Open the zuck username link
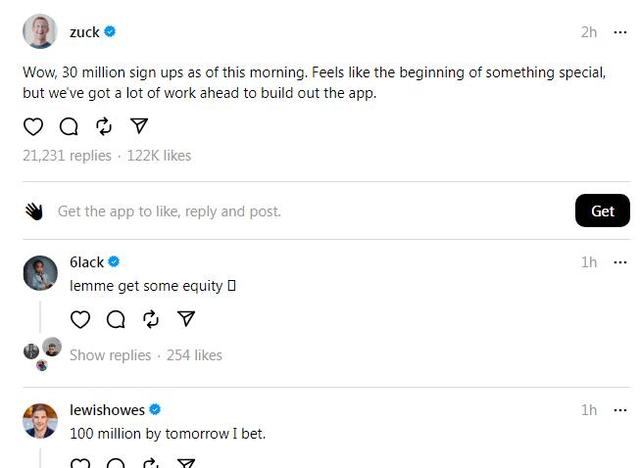This screenshot has height=468, width=640. click(x=84, y=32)
